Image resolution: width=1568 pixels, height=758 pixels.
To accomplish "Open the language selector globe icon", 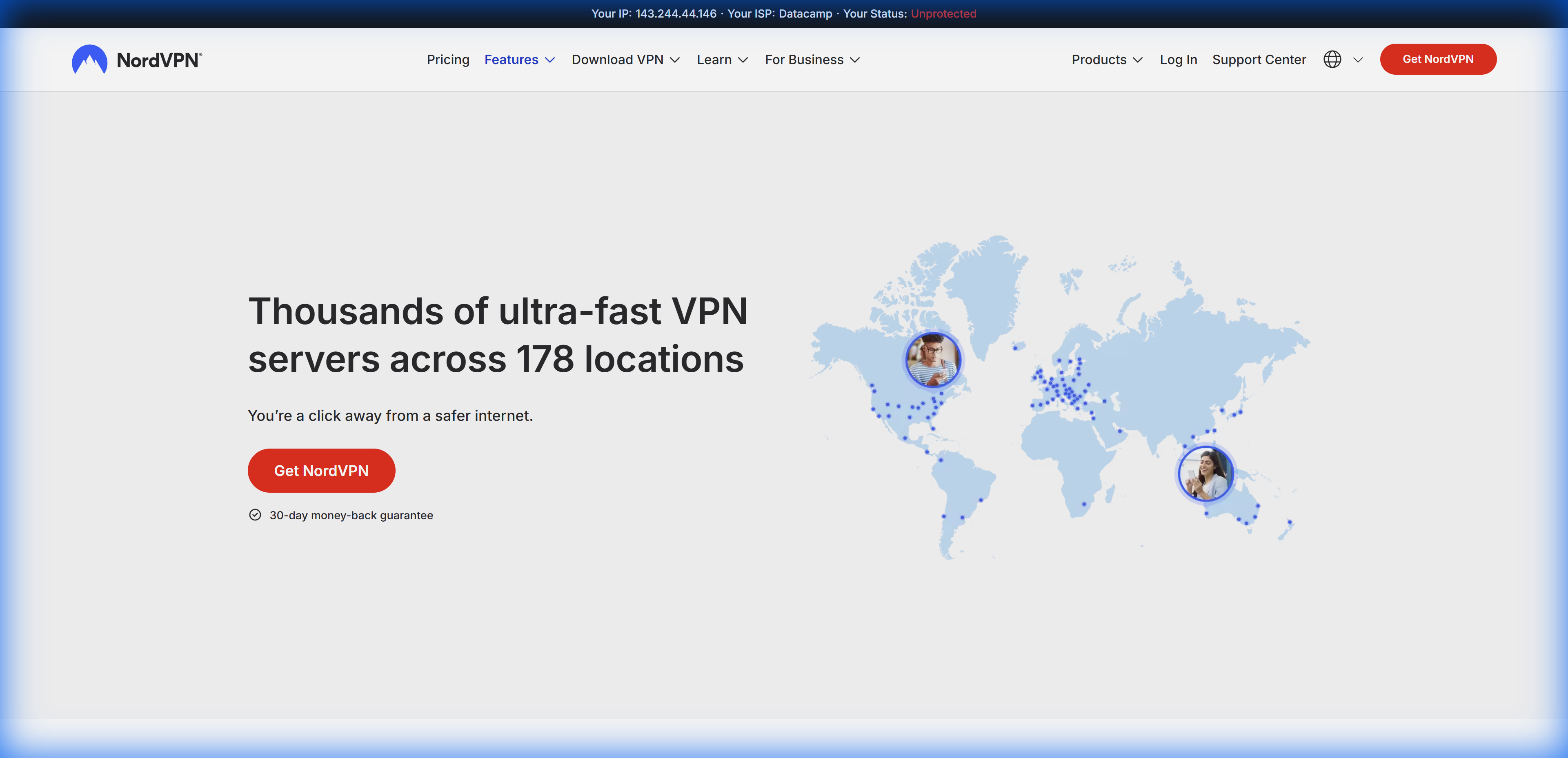I will [x=1333, y=59].
